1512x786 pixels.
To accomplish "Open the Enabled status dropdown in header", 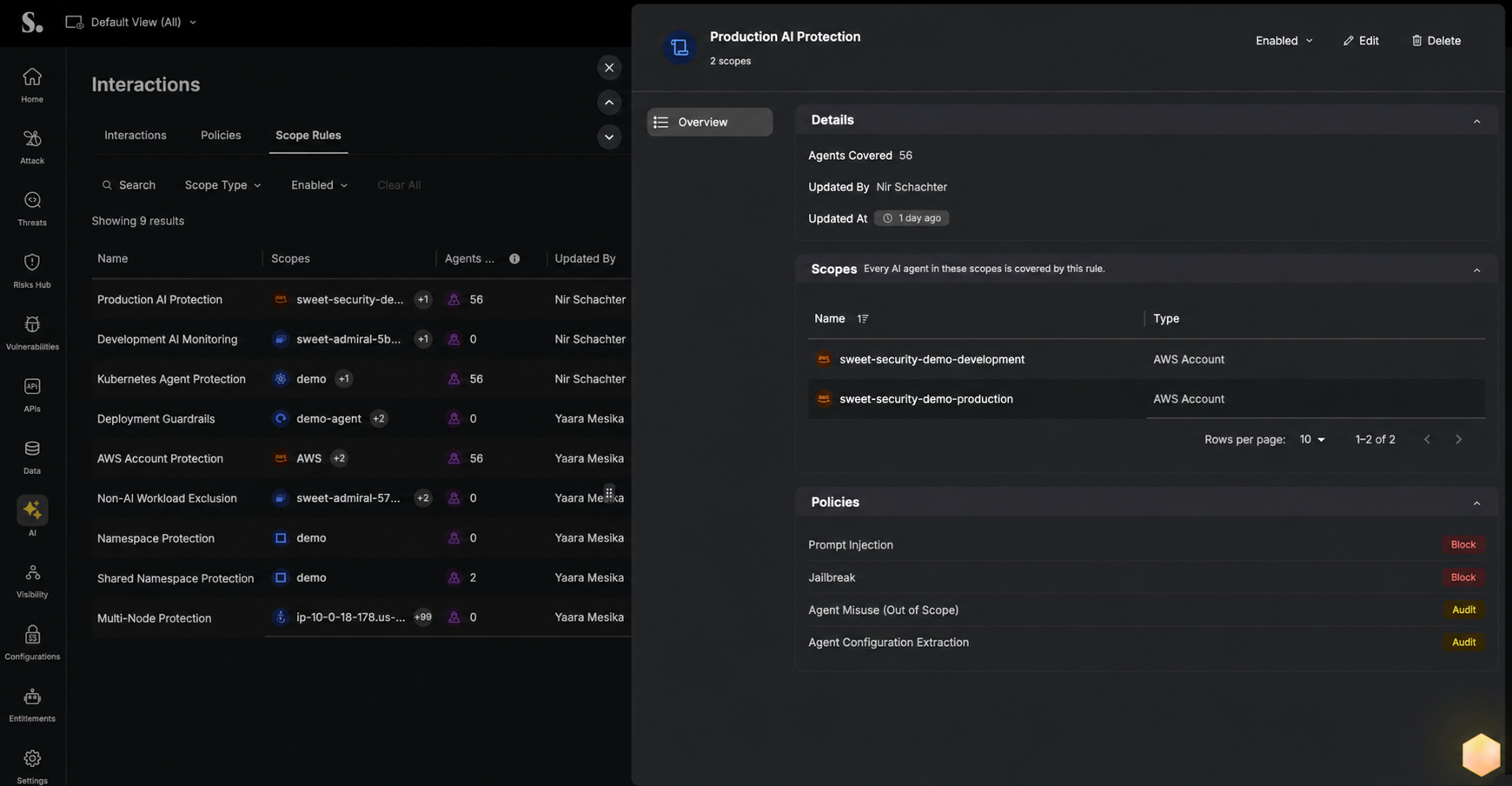I will click(1283, 41).
